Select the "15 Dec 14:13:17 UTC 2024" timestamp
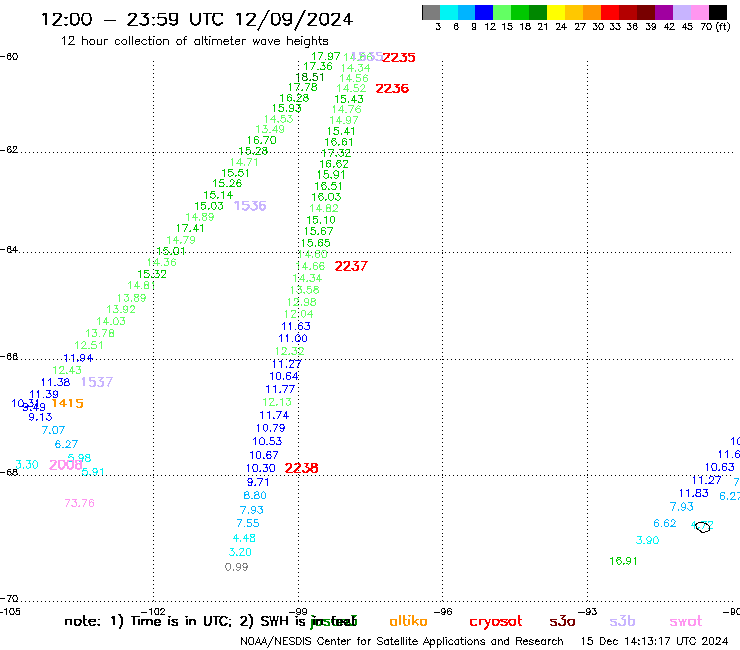 coord(654,642)
